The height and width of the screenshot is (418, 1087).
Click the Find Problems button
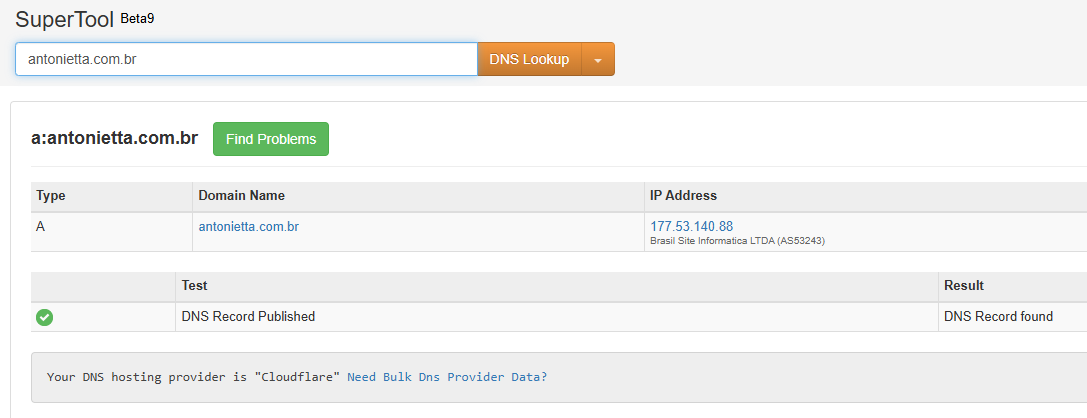pyautogui.click(x=271, y=139)
